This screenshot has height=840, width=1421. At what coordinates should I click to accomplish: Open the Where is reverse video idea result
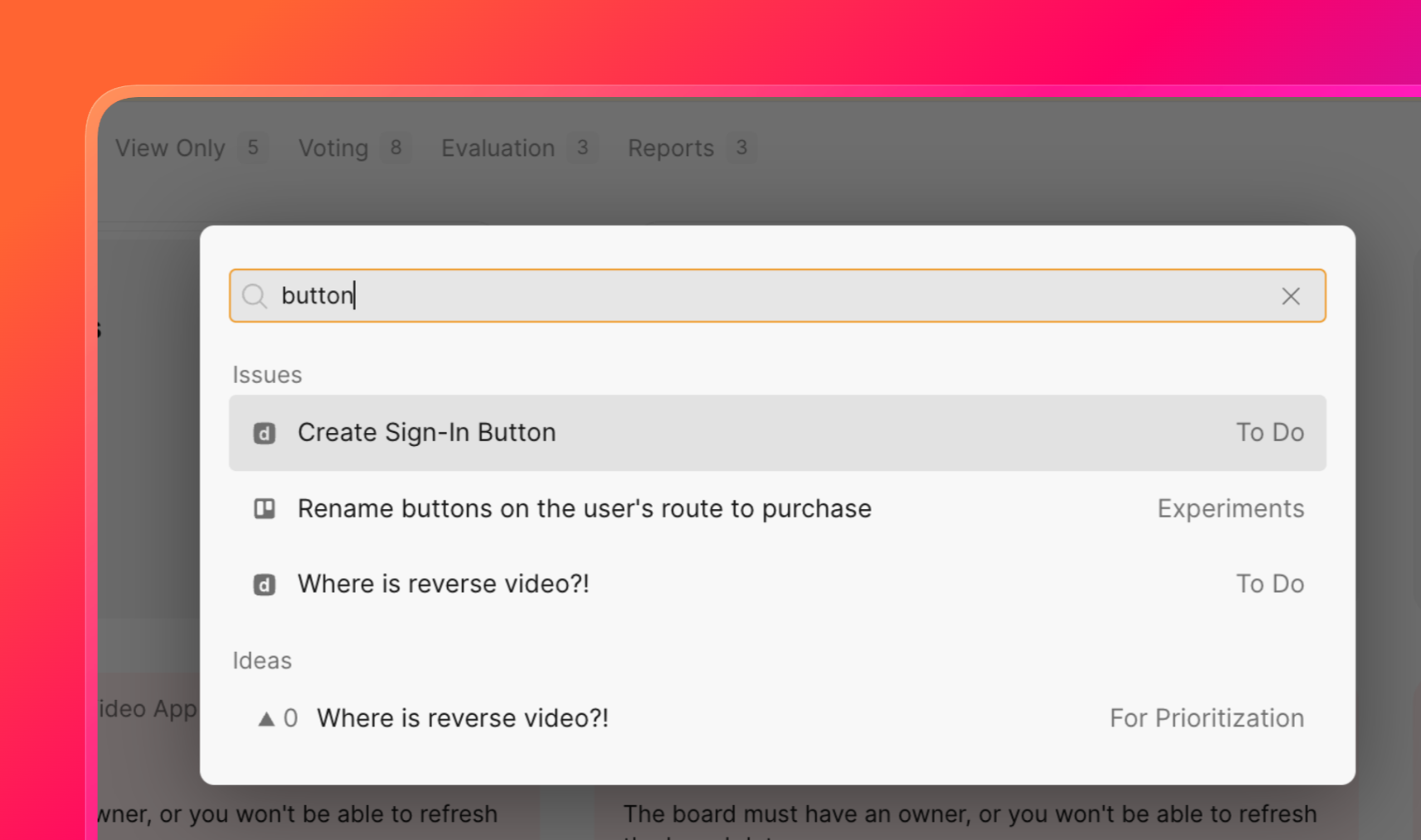click(777, 718)
